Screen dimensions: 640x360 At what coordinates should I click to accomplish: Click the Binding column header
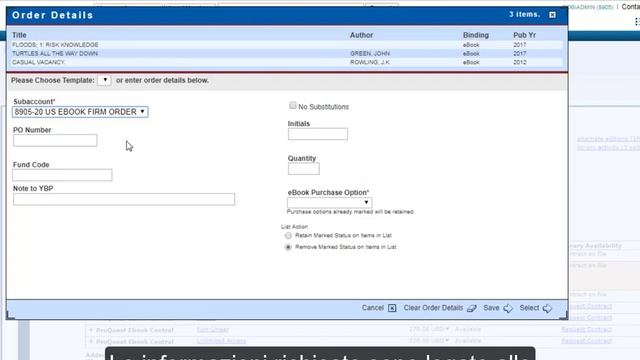click(x=476, y=35)
